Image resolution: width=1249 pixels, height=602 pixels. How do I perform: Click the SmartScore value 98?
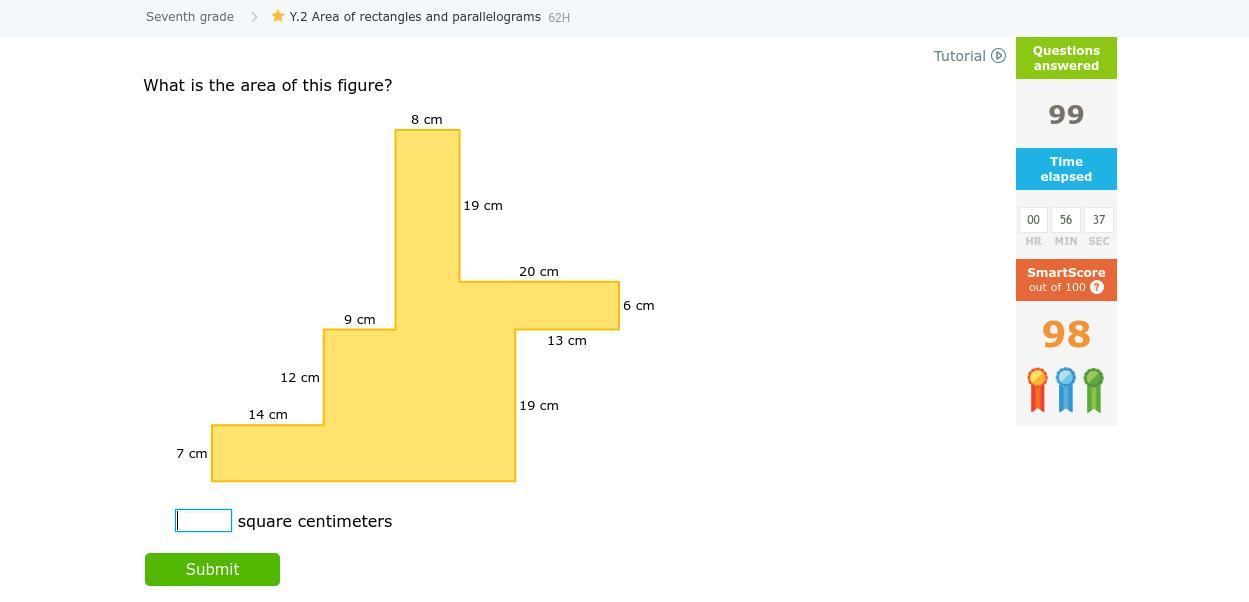(x=1066, y=334)
